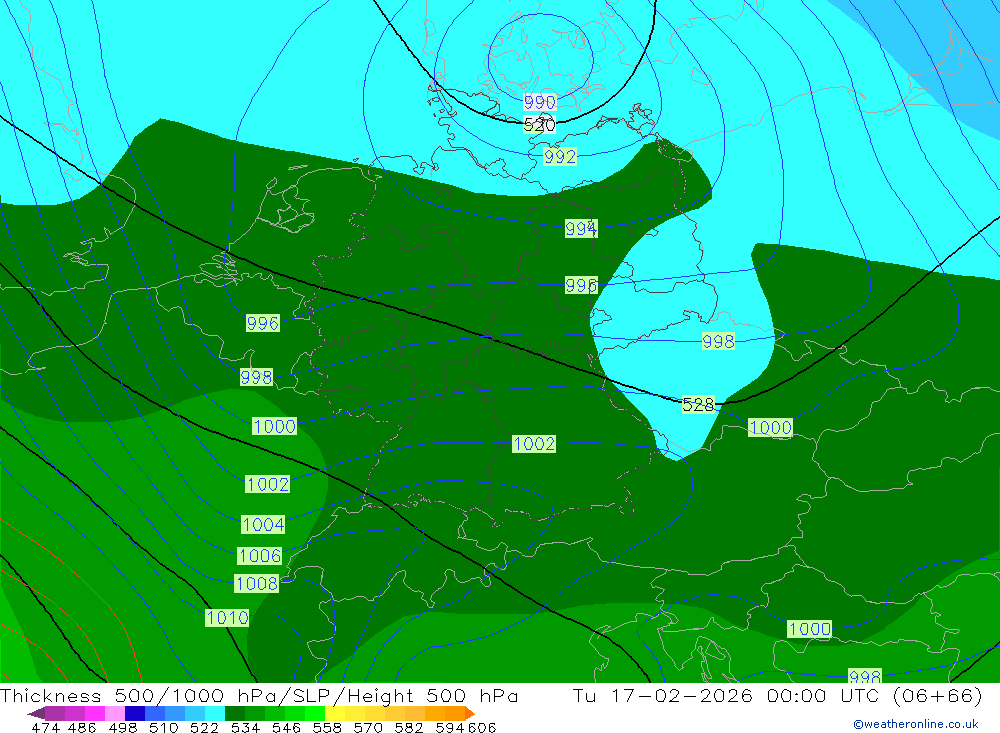Click the 522 legend value
This screenshot has height=733, width=1000.
click(205, 727)
